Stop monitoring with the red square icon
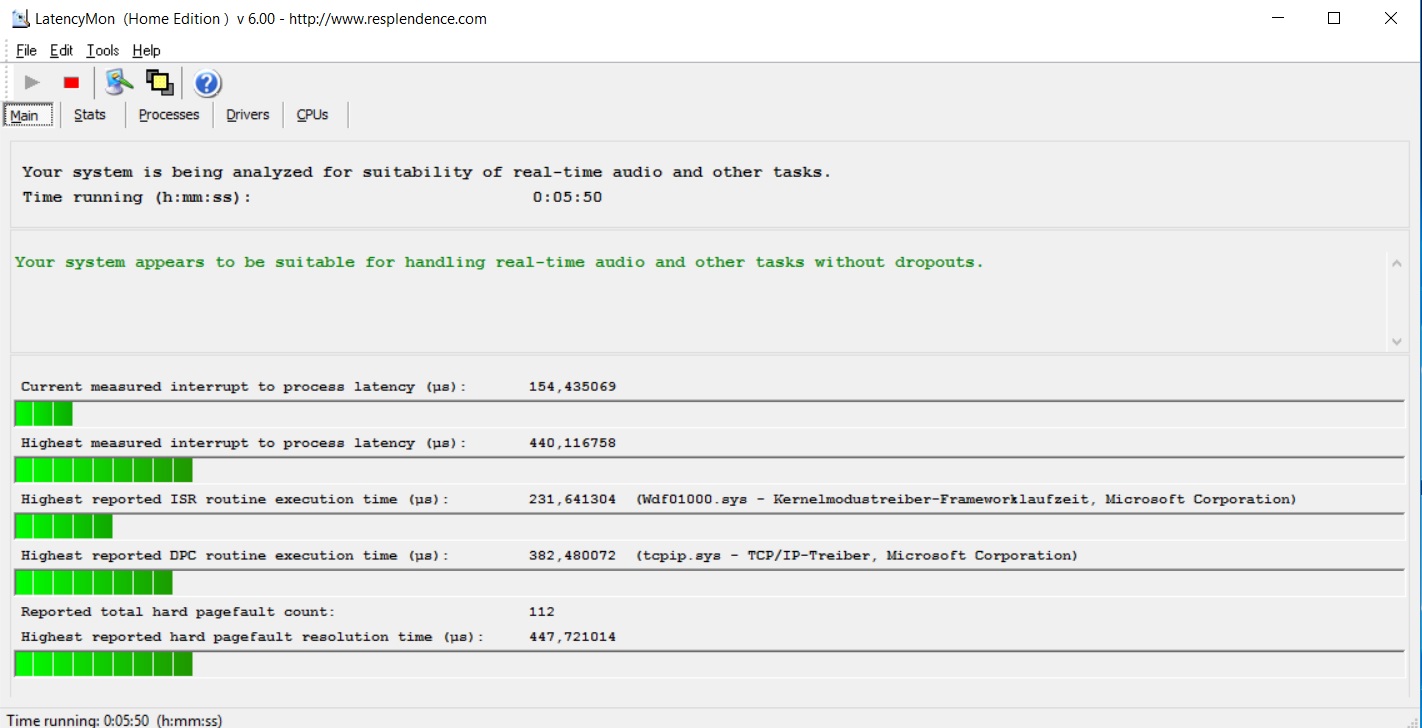Screen dimensions: 1422x728 71,83
